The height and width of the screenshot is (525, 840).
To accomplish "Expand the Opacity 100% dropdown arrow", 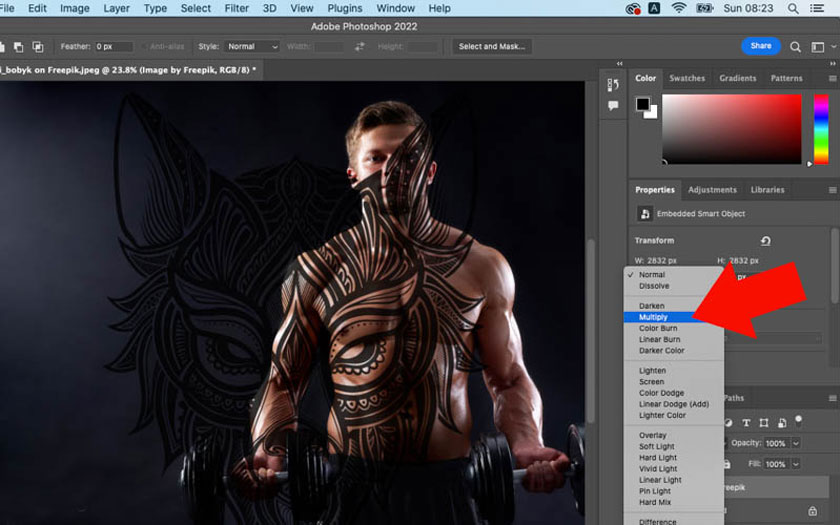I will pyautogui.click(x=796, y=443).
